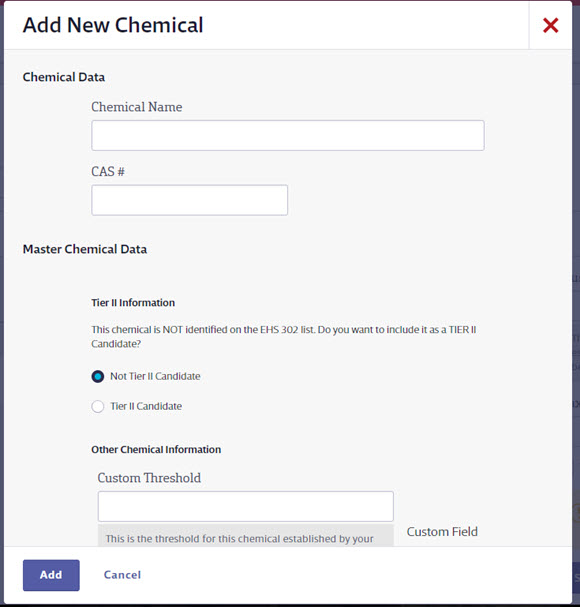The height and width of the screenshot is (607, 580).
Task: Click the Custom Field label
Action: (x=442, y=532)
